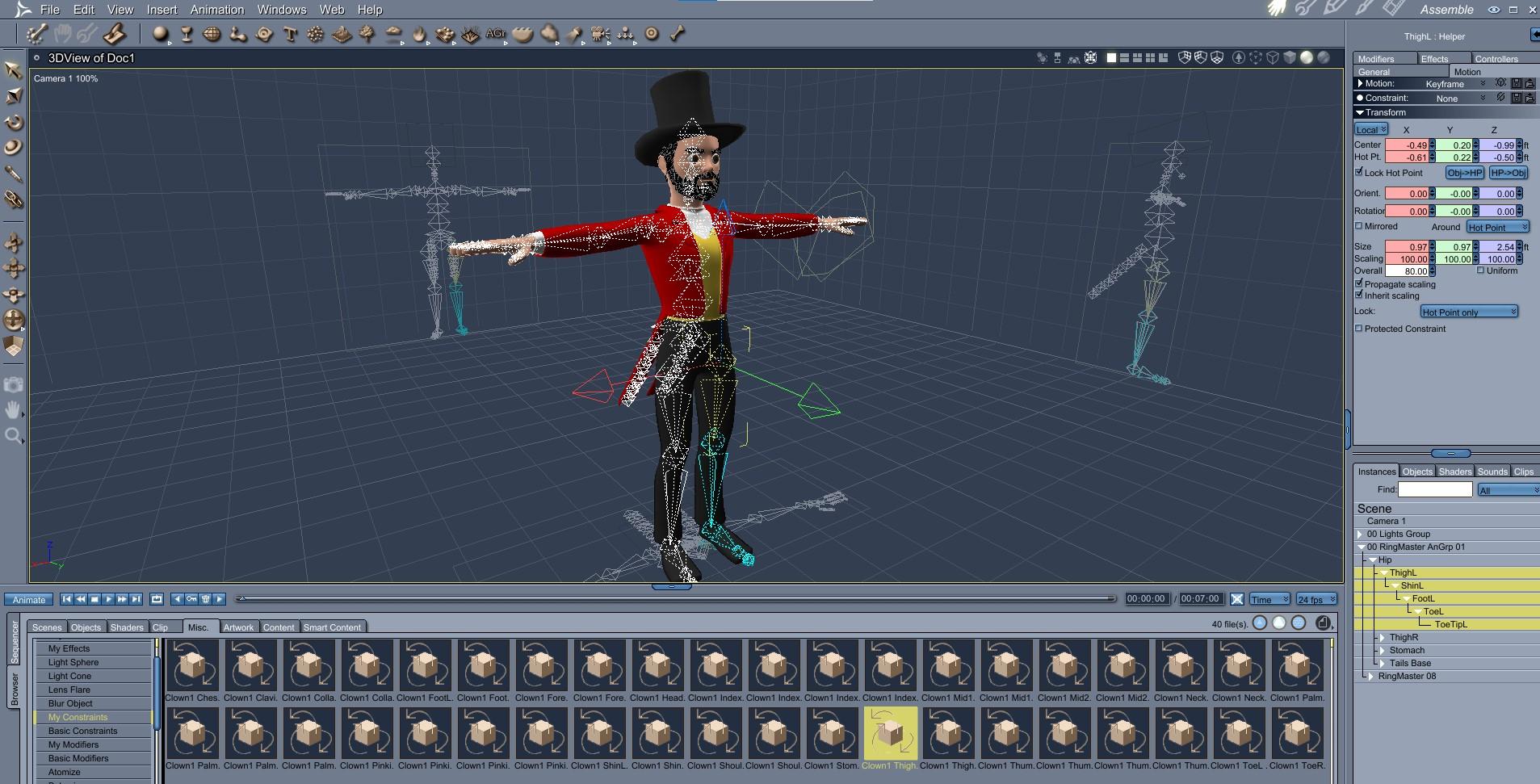Open the Windows menu
The image size is (1540, 784).
coord(282,10)
